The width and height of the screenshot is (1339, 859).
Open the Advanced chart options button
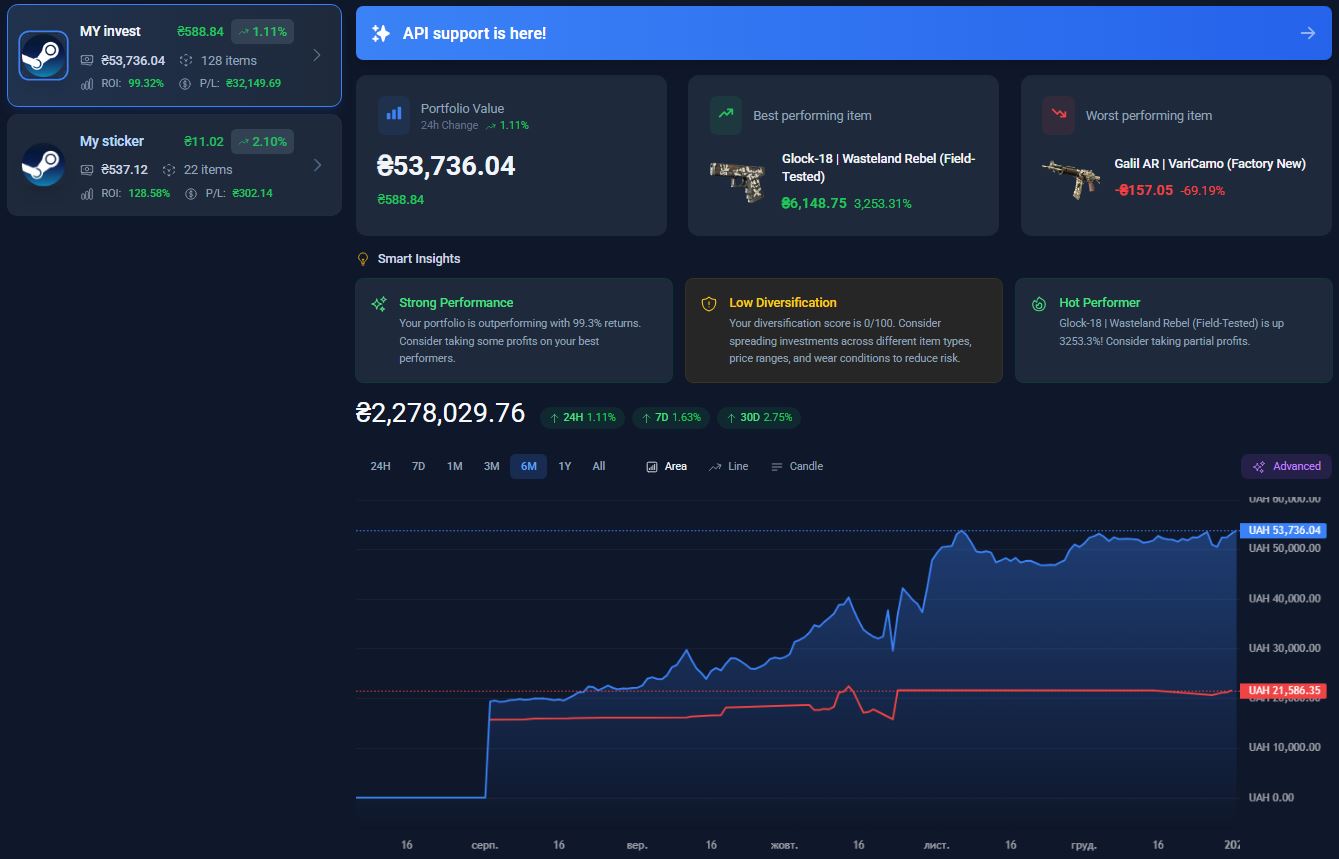pyautogui.click(x=1286, y=466)
